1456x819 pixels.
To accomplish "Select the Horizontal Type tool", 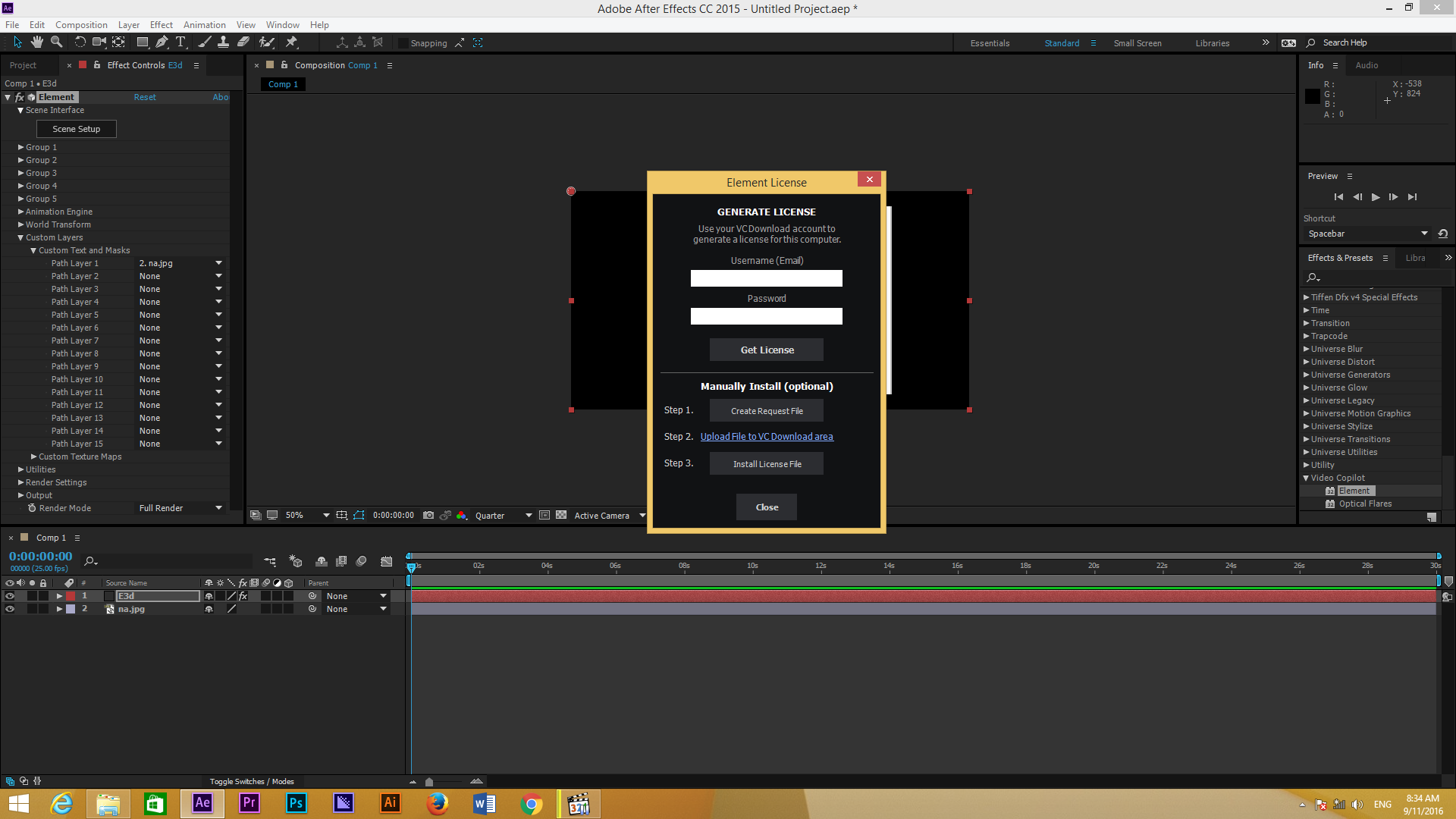I will (x=180, y=42).
